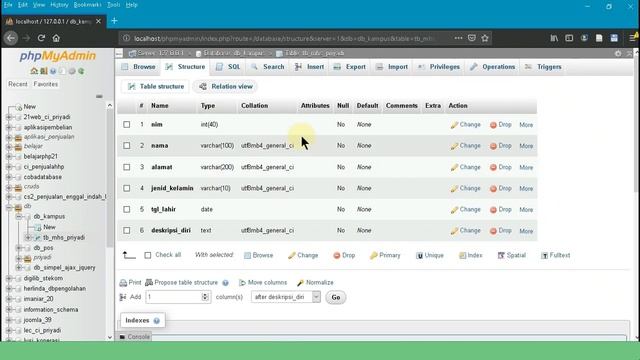The image size is (640, 360).
Task: Open the Insert tab
Action: click(x=309, y=67)
